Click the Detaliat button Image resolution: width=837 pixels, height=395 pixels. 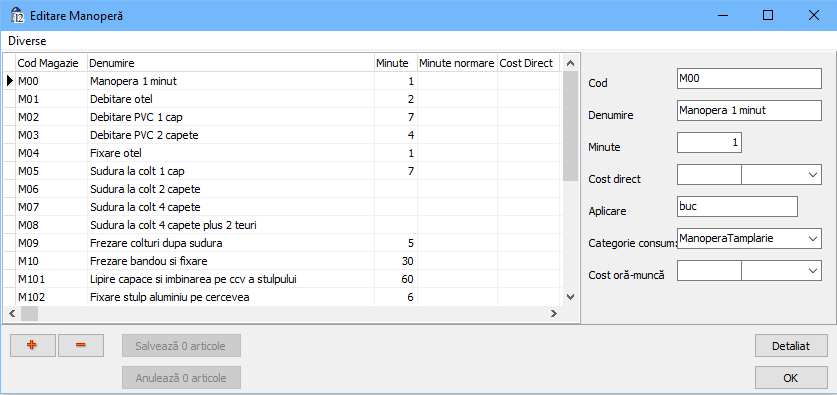click(x=791, y=346)
